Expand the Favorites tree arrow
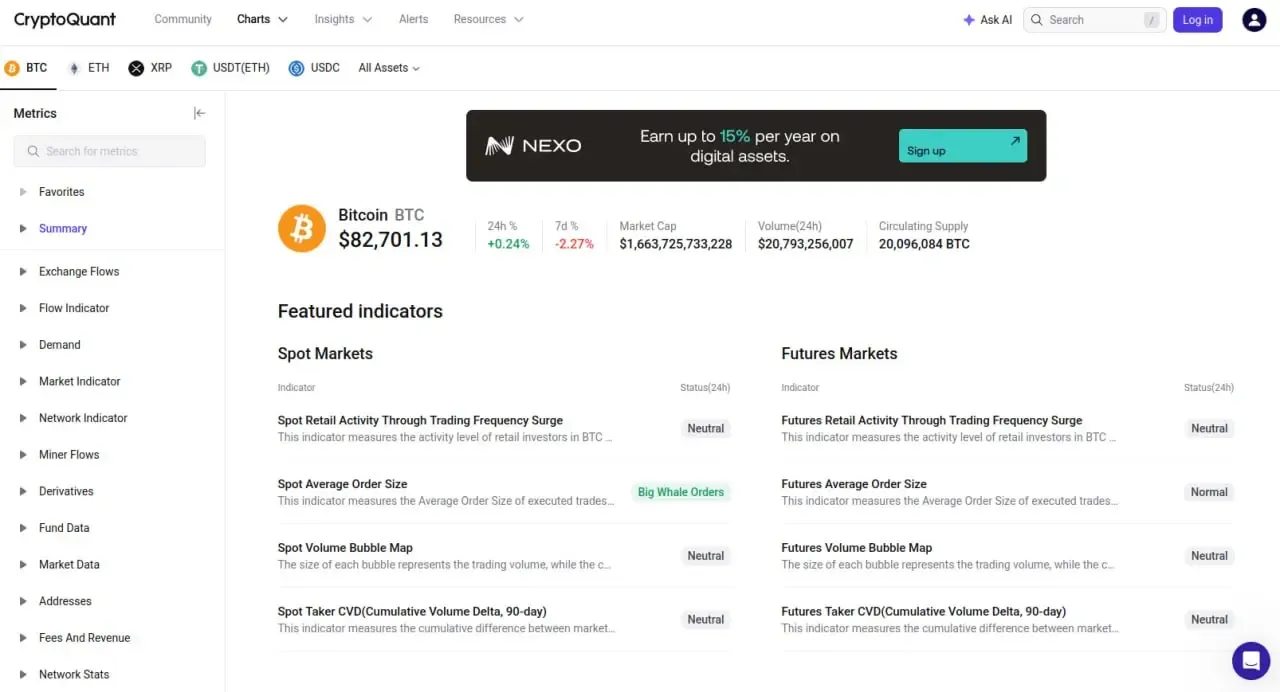 (23, 192)
